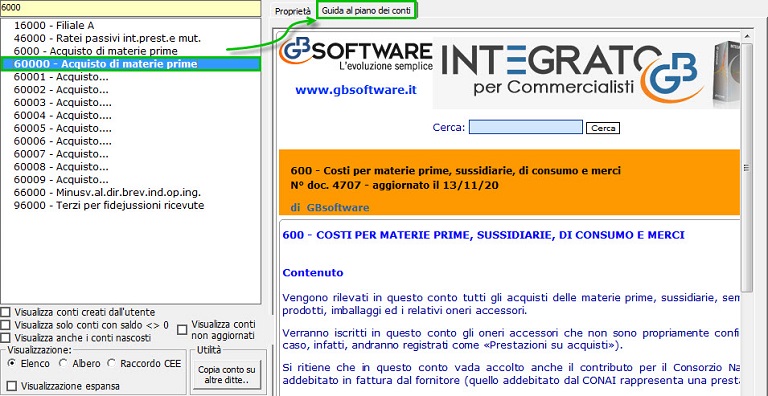Screen dimensions: 768x396
Task: Enable Visualizza conti creati dall'utente checkbox
Action: pyautogui.click(x=5, y=312)
